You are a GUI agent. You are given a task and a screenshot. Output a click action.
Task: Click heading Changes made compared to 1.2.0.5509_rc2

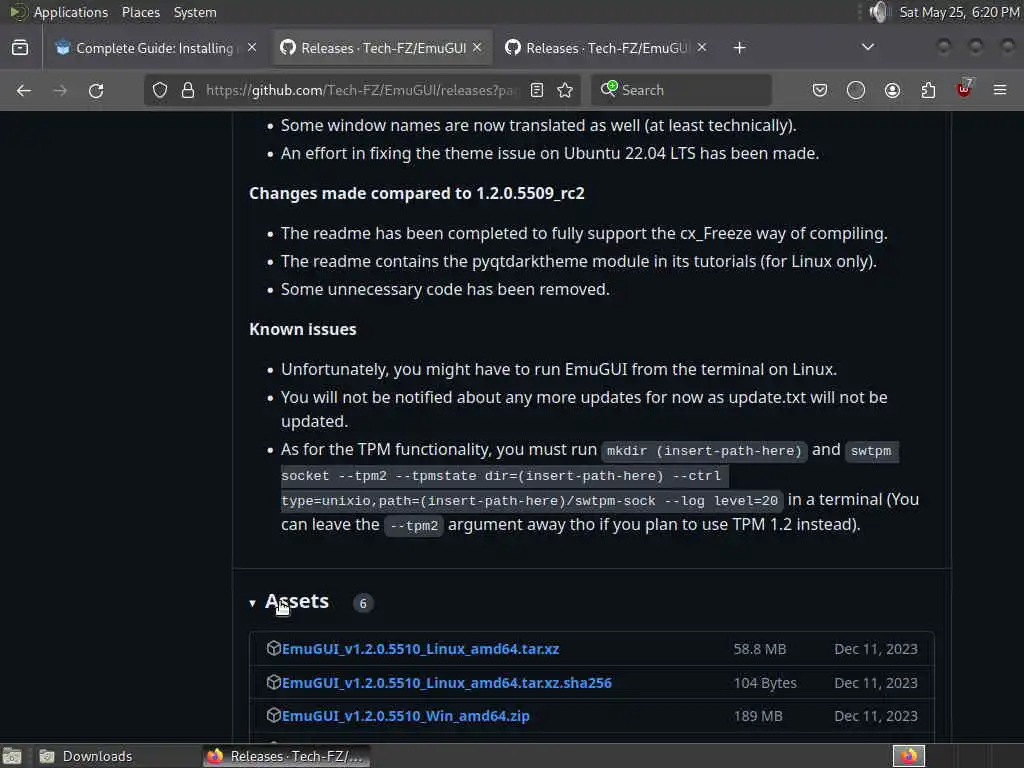pos(417,193)
